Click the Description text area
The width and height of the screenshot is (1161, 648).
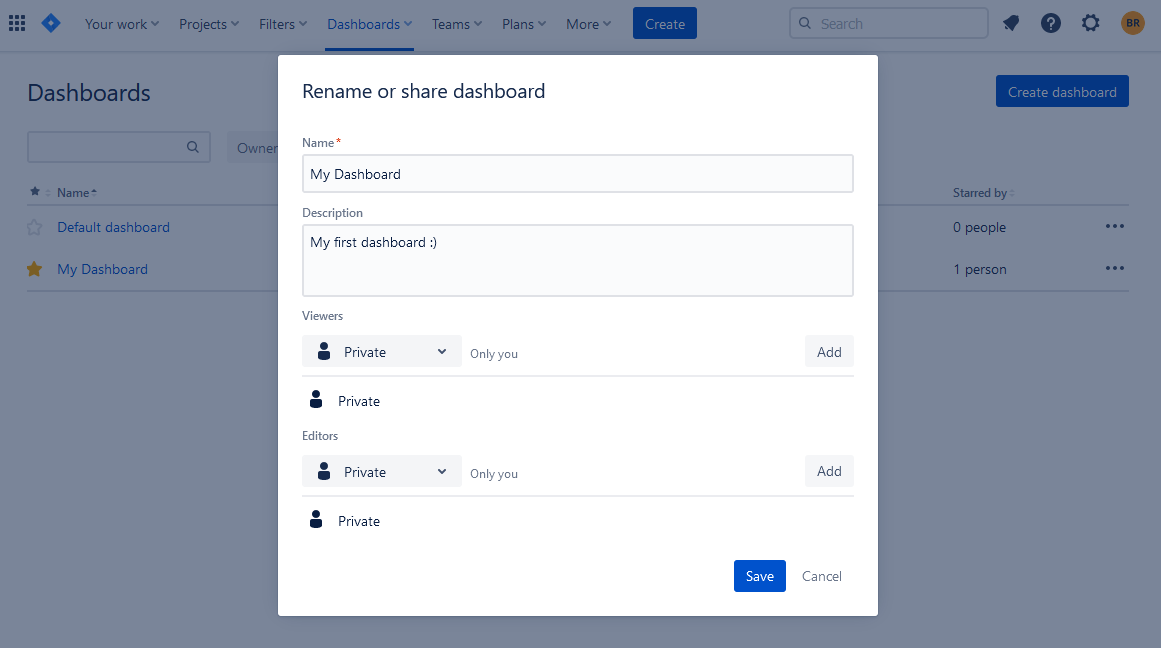coord(578,261)
